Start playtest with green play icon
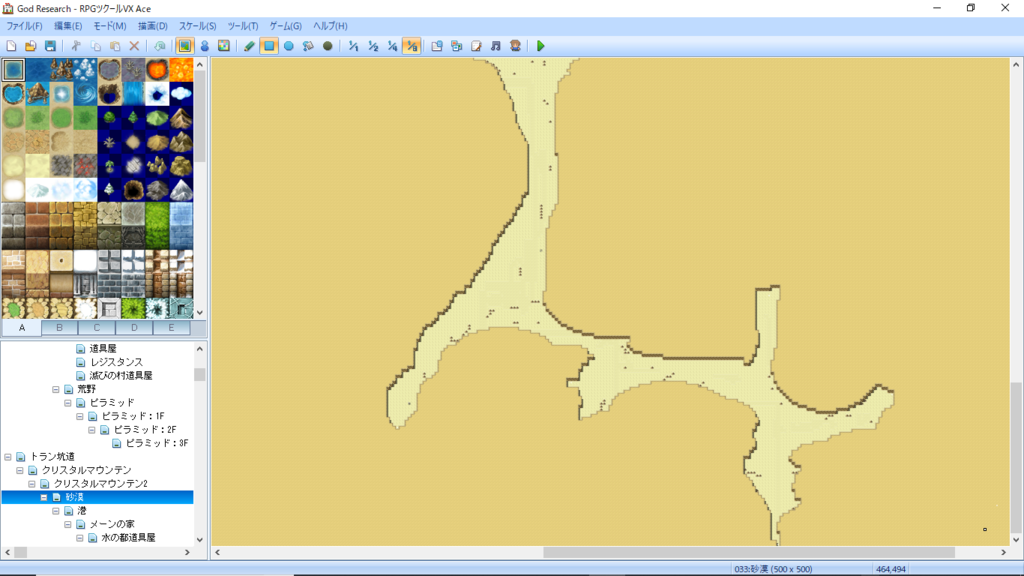 coord(541,46)
